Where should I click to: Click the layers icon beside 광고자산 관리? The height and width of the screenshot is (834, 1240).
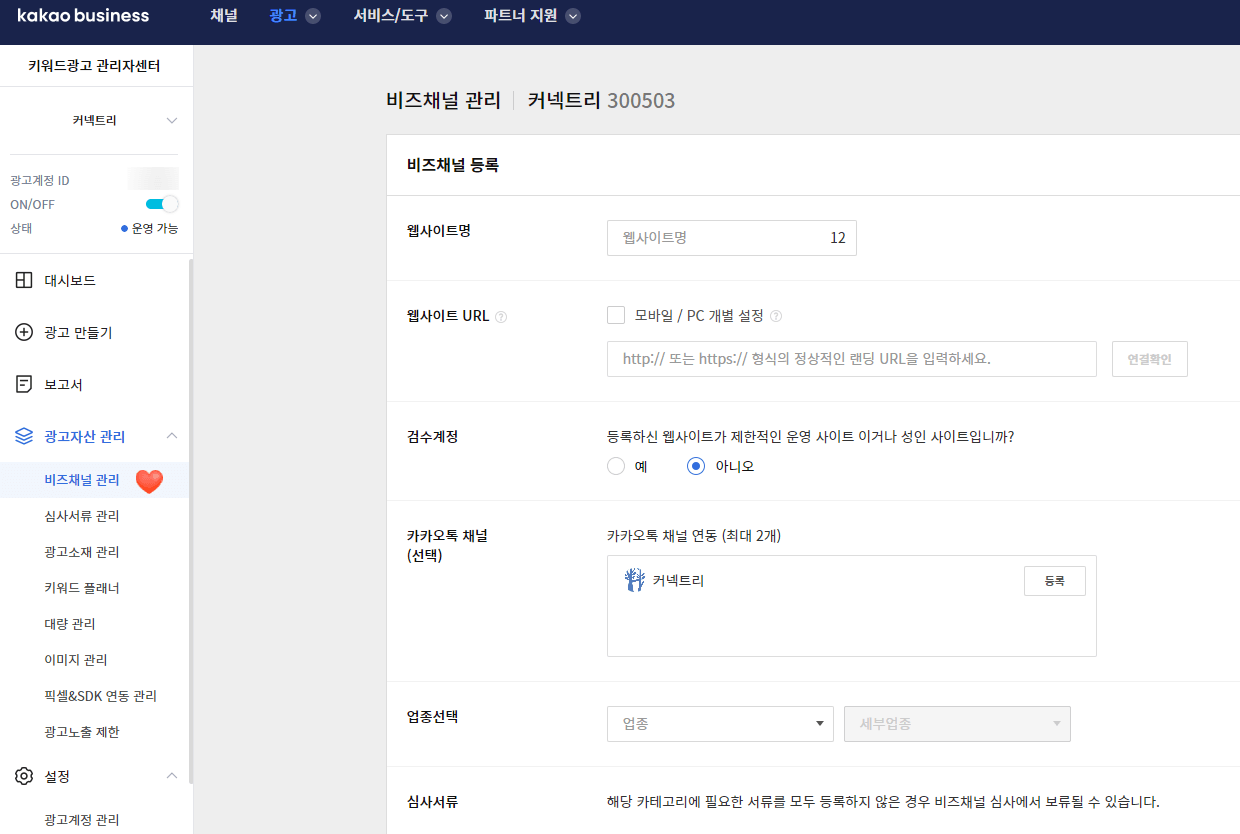(x=25, y=436)
